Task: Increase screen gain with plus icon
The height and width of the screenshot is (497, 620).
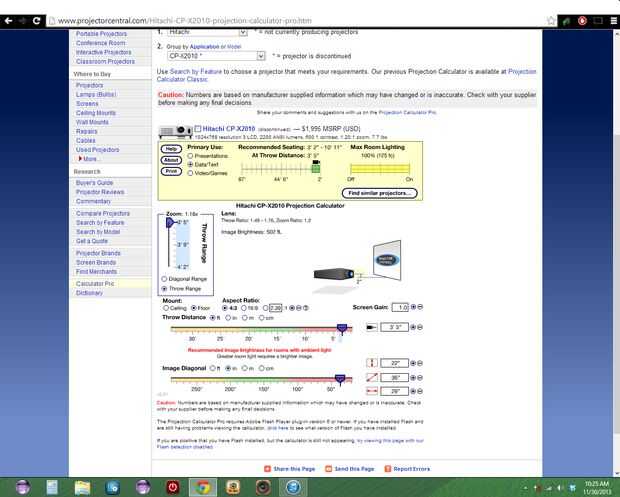Action: pyautogui.click(x=413, y=307)
